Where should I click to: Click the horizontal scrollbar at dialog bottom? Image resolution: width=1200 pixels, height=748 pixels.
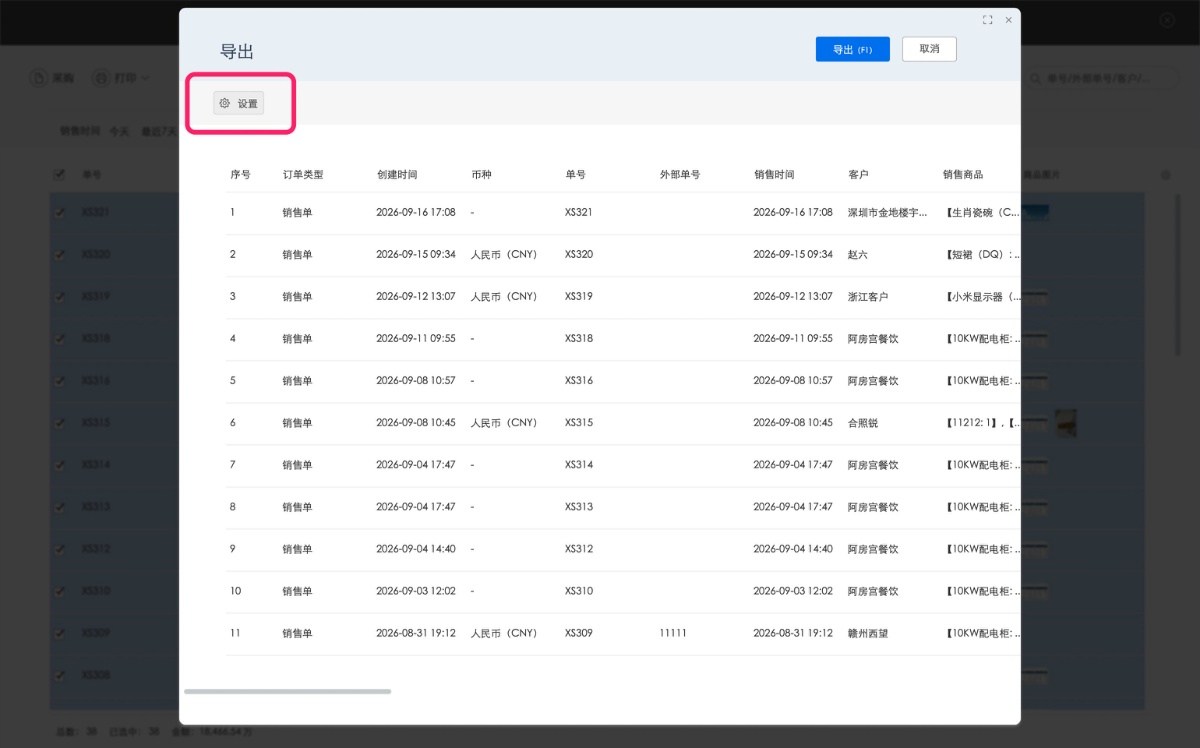coord(288,691)
